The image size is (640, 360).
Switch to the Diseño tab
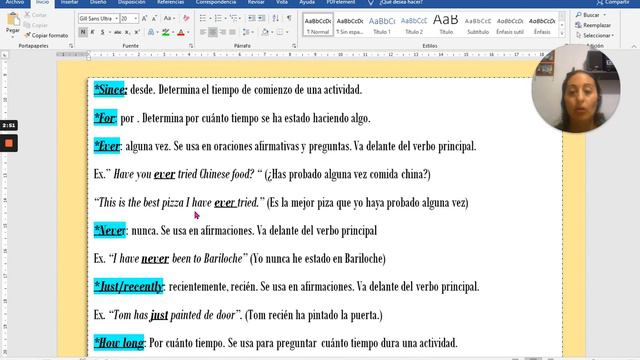(98, 2)
